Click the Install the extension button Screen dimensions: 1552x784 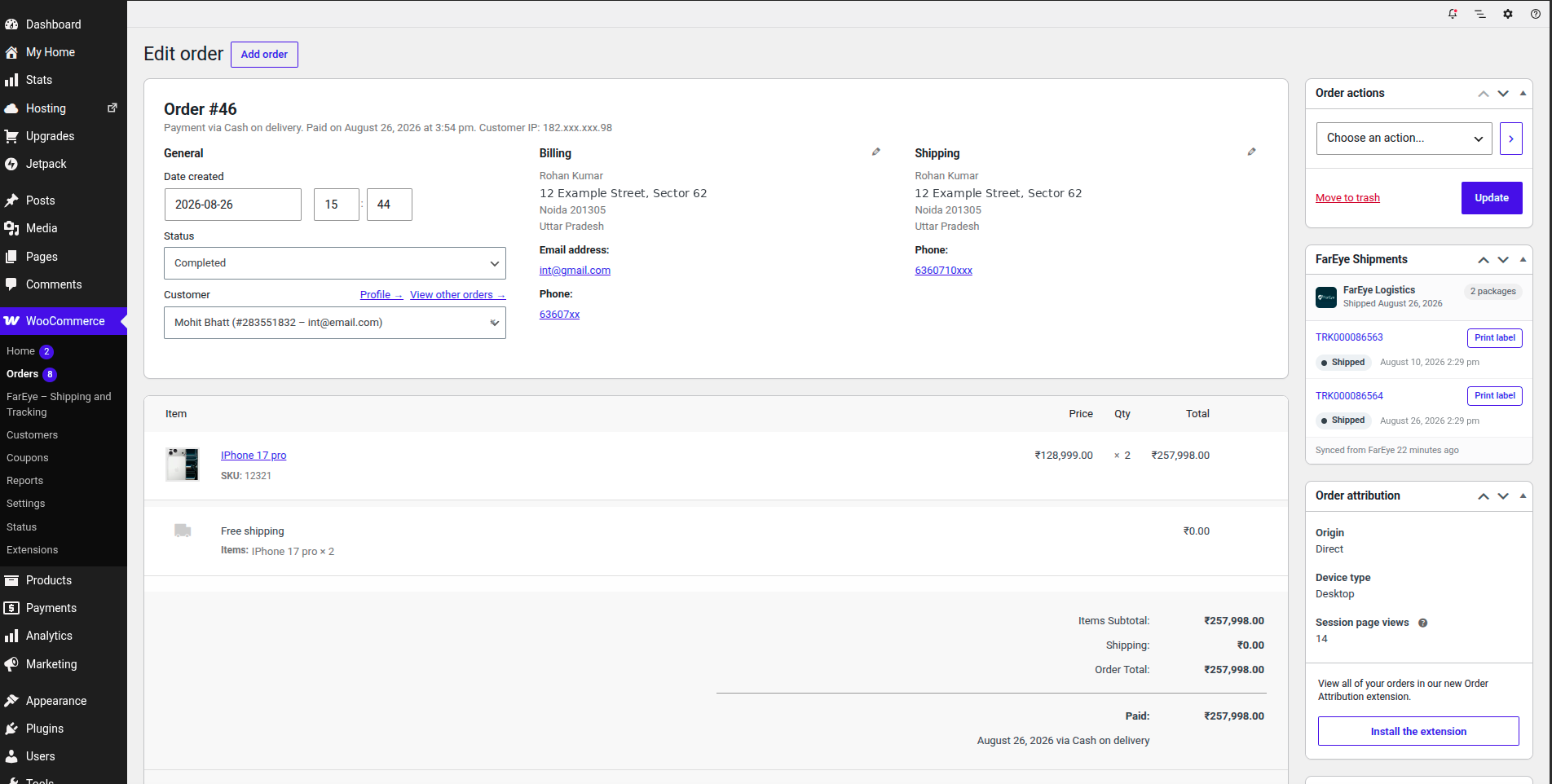(1418, 731)
